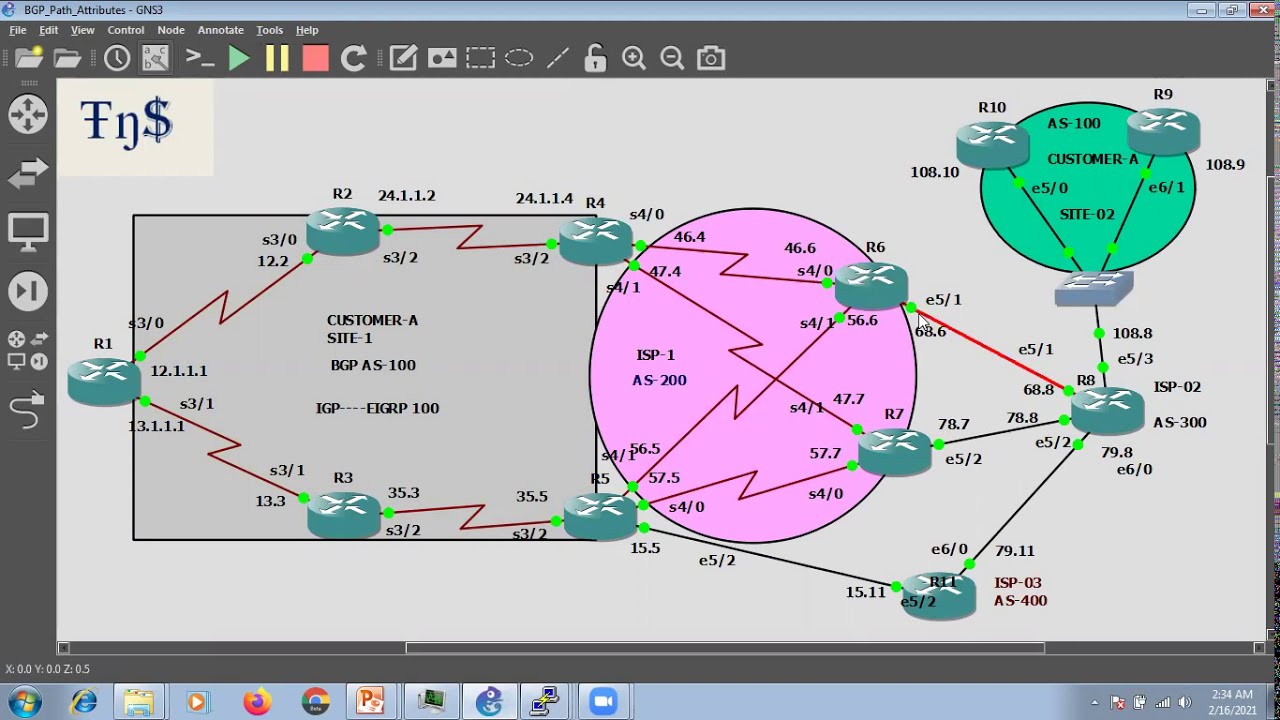Toggle lock all items padlock
The width and height of the screenshot is (1280, 720).
[x=595, y=58]
